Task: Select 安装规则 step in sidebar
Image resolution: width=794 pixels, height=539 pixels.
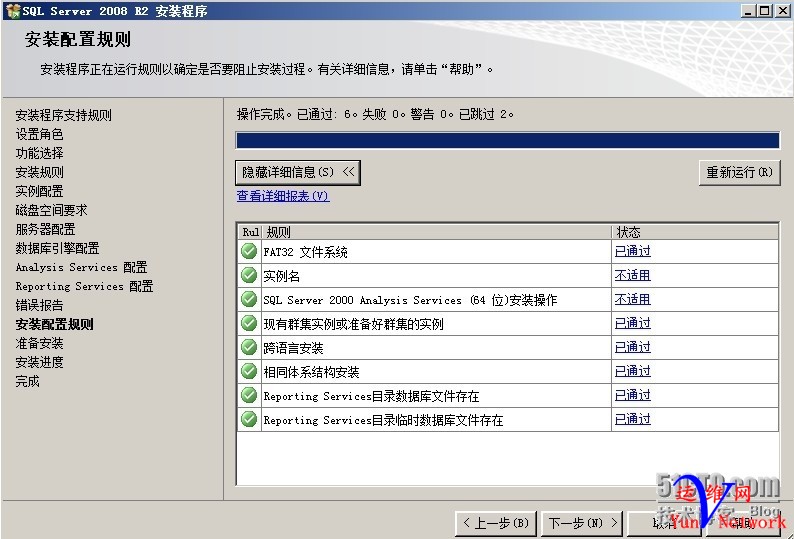Action: (39, 172)
